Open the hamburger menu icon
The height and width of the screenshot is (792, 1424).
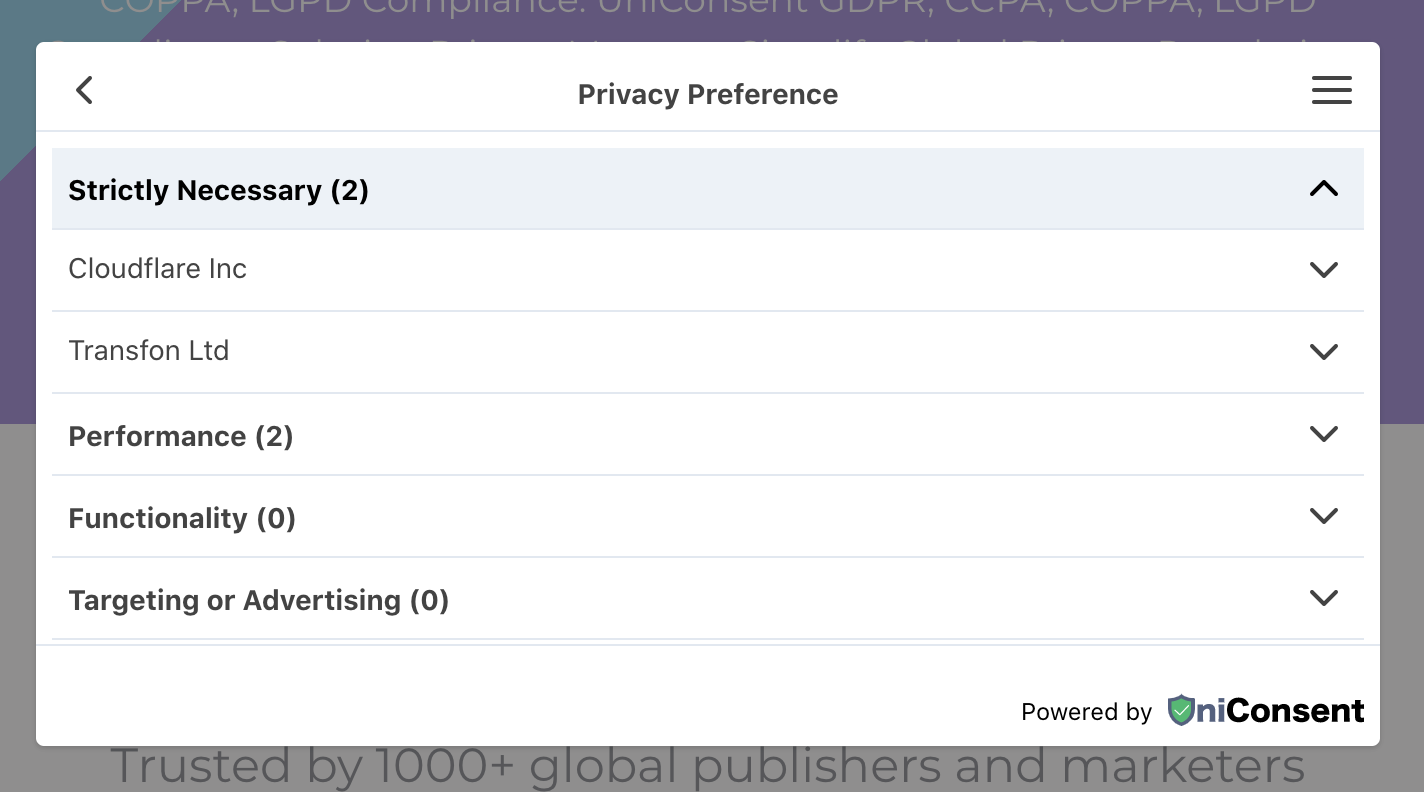pyautogui.click(x=1331, y=90)
